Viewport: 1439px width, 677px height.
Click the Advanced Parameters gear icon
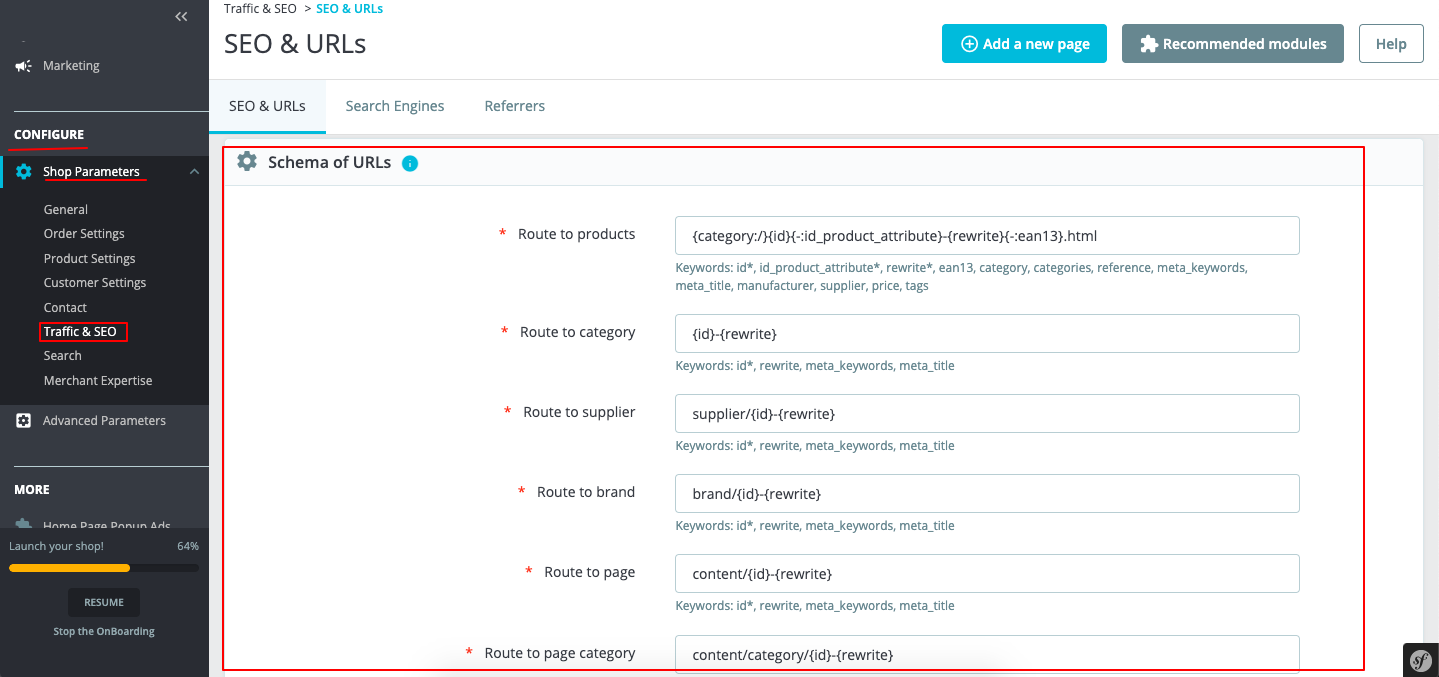(24, 421)
